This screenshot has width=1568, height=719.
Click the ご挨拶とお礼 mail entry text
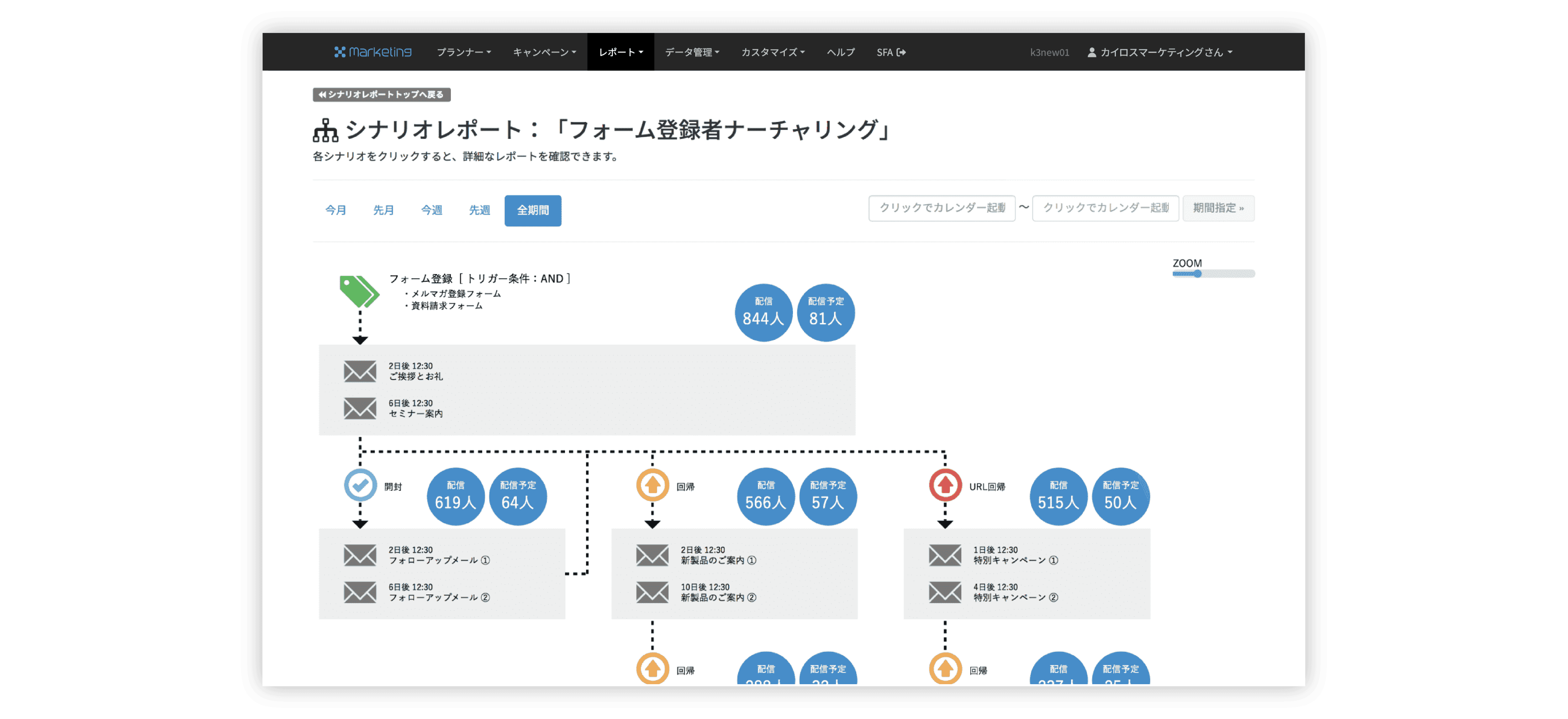click(x=416, y=376)
